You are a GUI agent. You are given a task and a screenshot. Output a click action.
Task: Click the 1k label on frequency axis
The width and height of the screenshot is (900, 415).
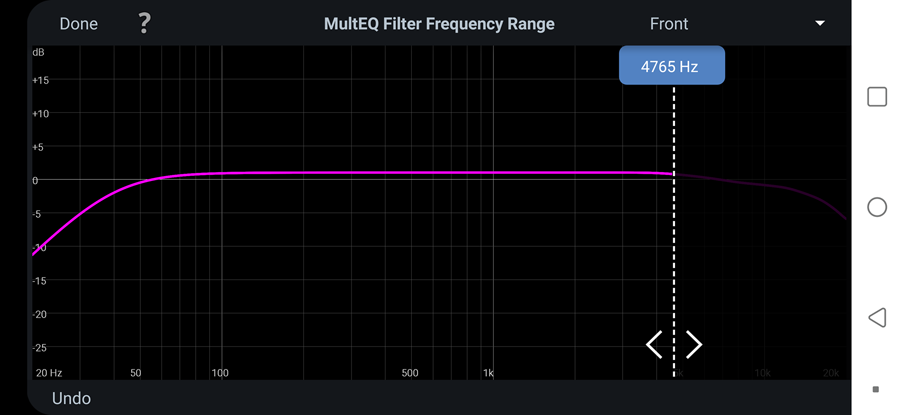tap(488, 373)
